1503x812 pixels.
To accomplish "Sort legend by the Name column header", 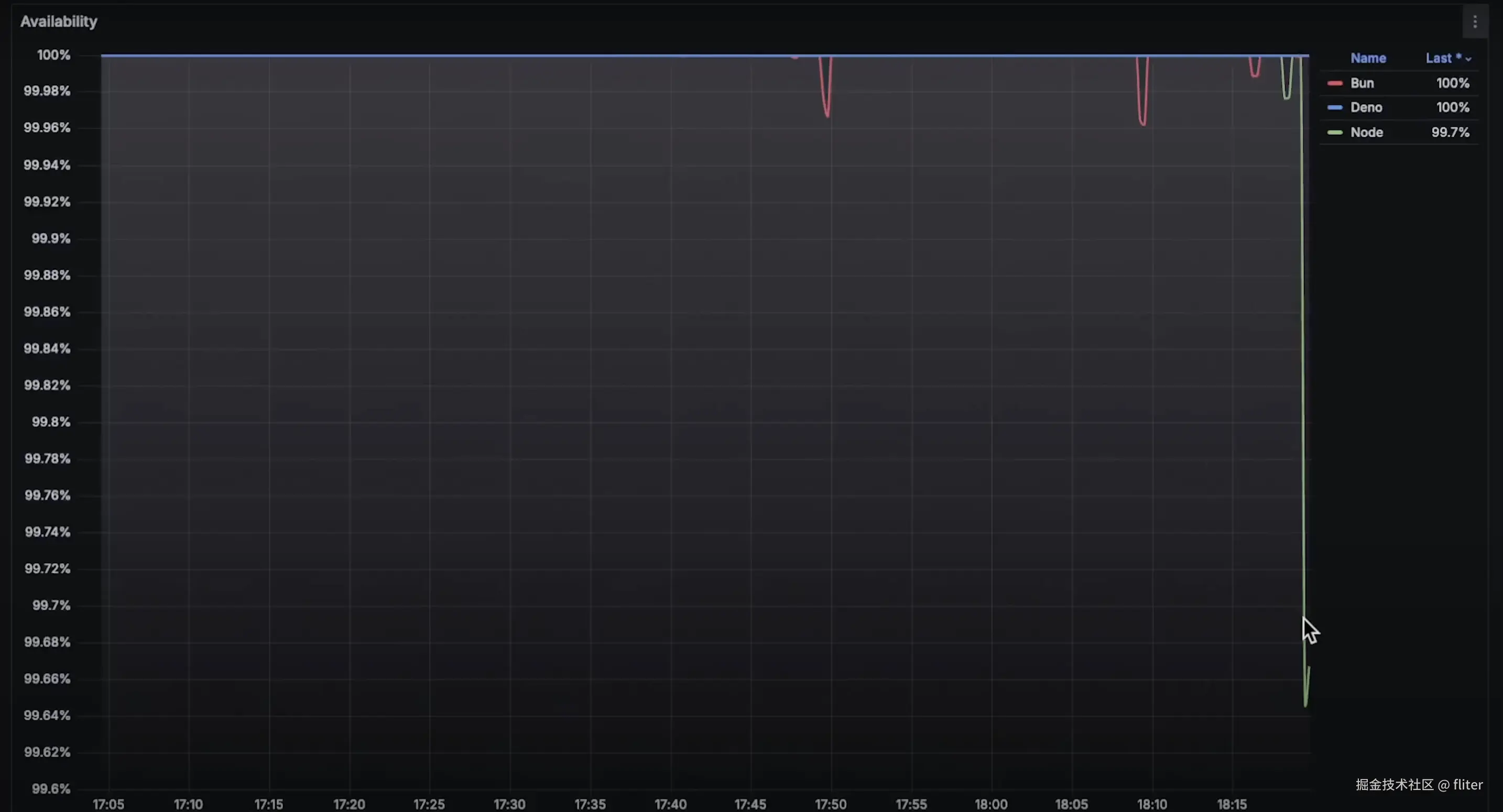I will (x=1368, y=58).
